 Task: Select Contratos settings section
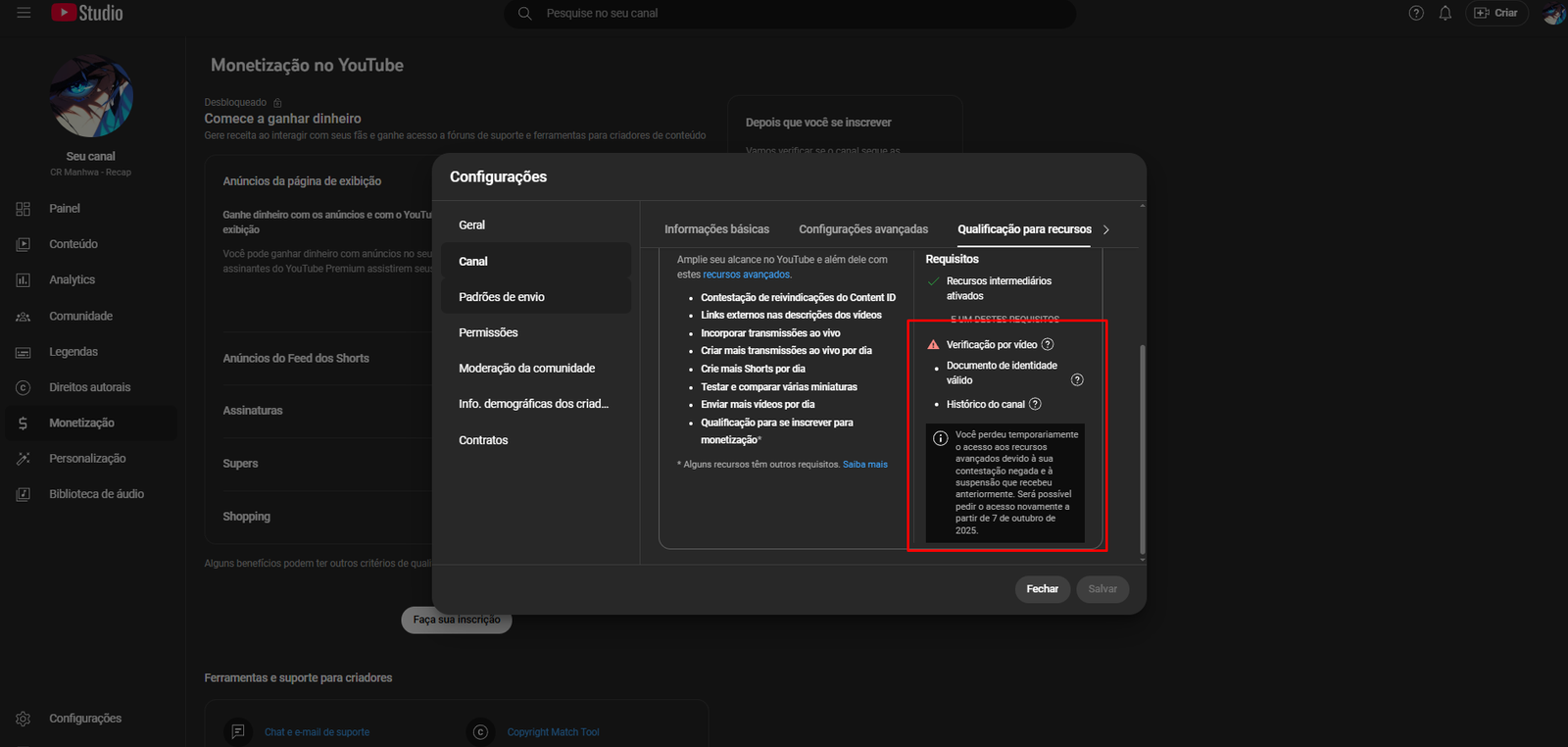click(x=536, y=440)
